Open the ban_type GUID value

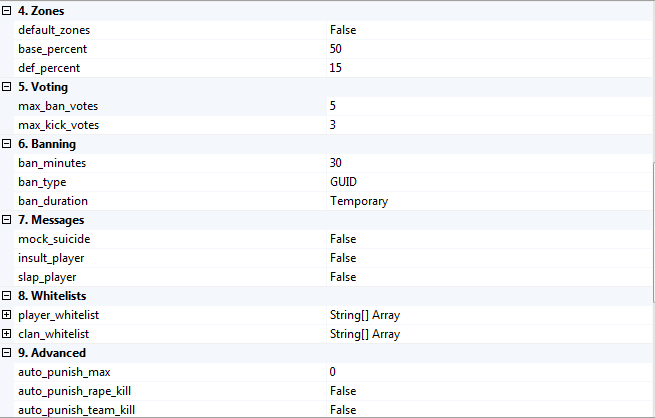pyautogui.click(x=343, y=182)
